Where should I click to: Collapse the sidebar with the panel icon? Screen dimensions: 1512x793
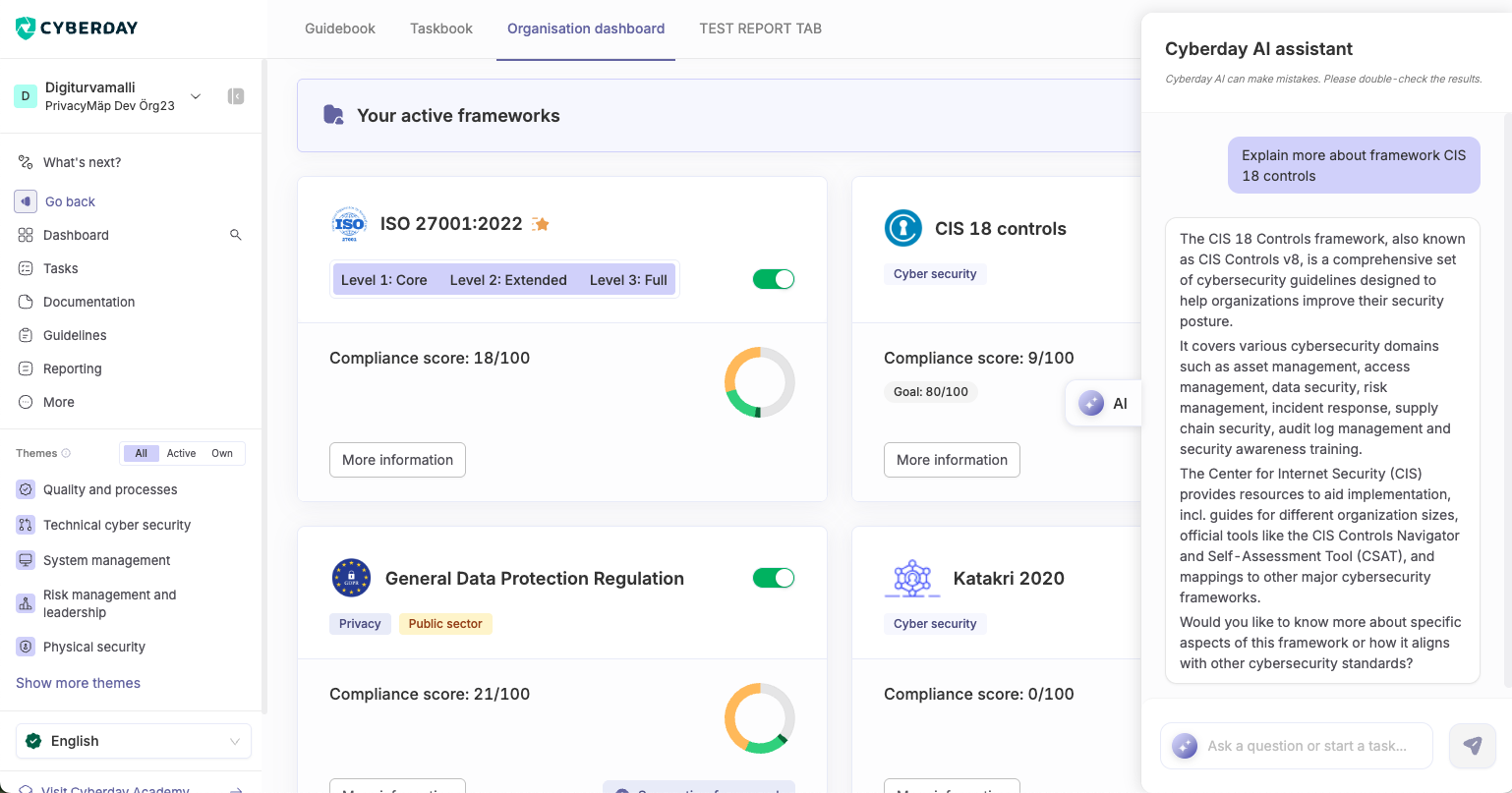click(235, 96)
